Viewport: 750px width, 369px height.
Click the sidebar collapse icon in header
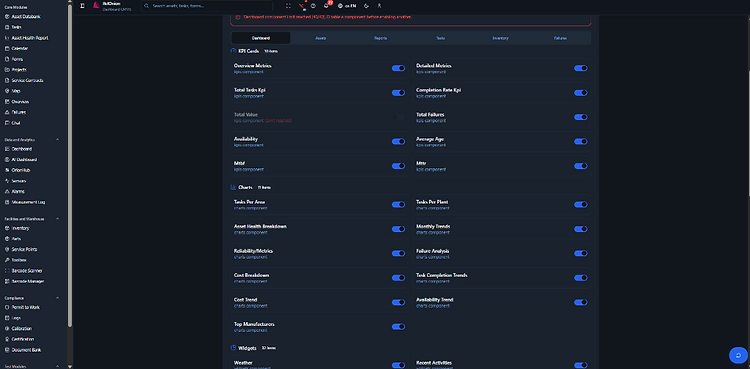(82, 6)
